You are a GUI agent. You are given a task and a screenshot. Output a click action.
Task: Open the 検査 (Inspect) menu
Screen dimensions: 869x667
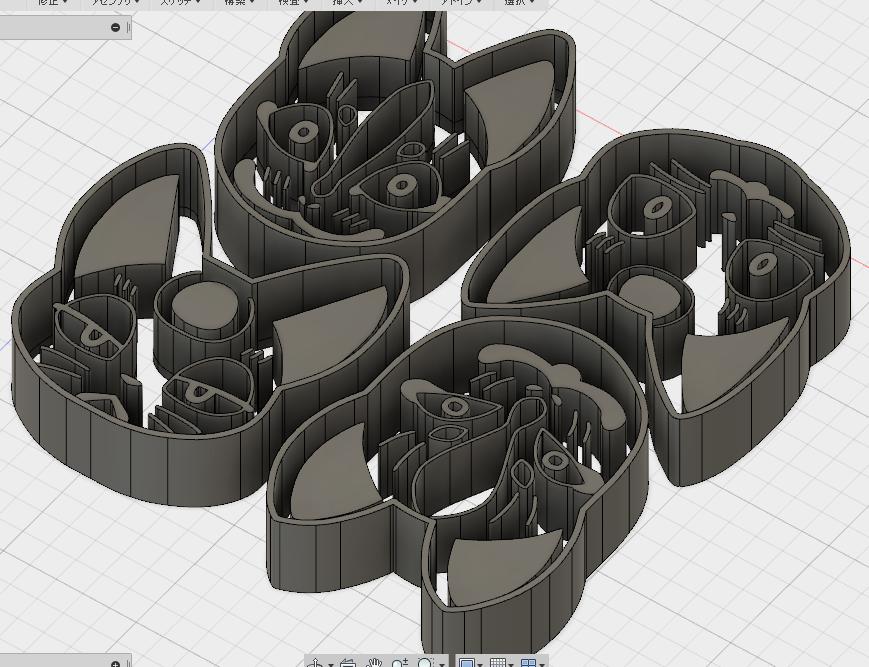point(295,2)
